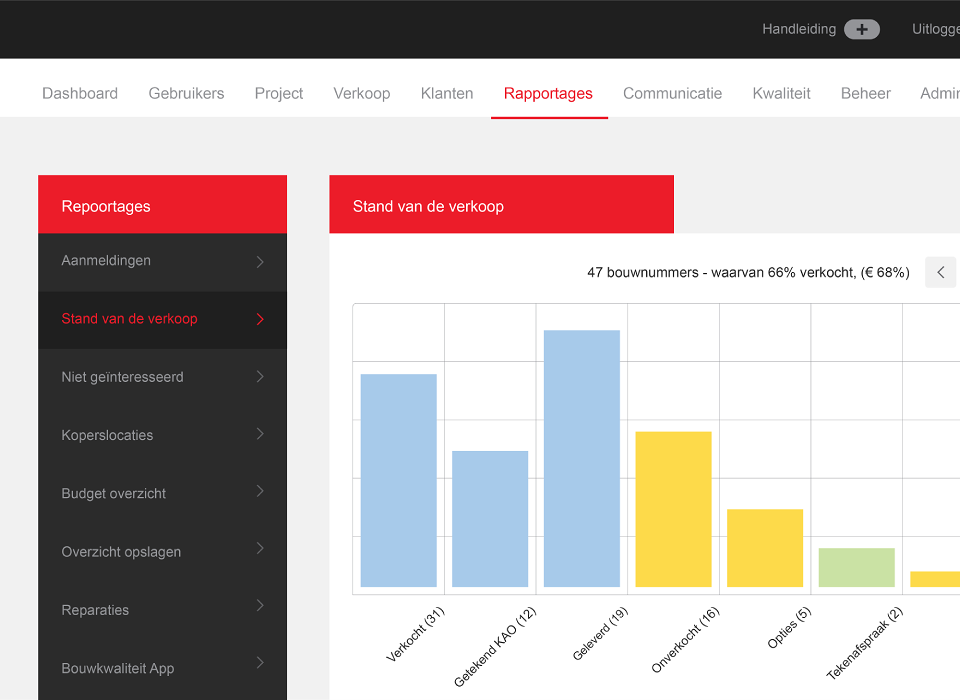Click the plus icon next to Handleiding

[x=861, y=30]
